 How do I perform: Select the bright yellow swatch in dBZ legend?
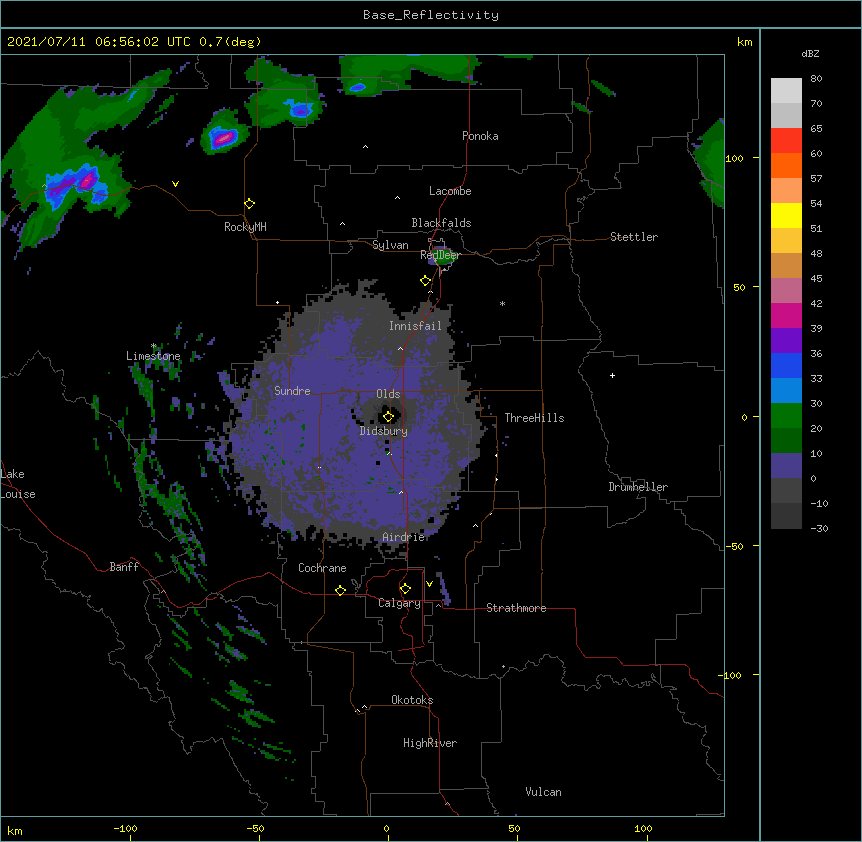(x=786, y=215)
